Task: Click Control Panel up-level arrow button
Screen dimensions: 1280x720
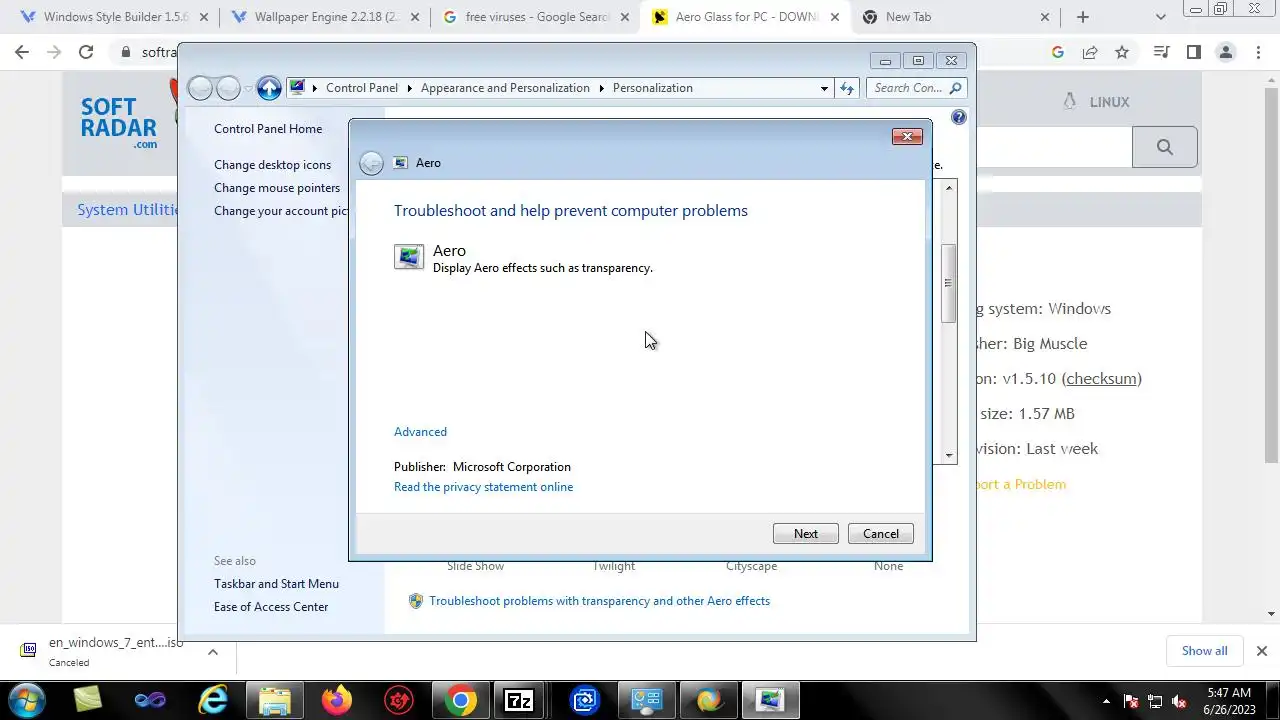Action: [268, 88]
